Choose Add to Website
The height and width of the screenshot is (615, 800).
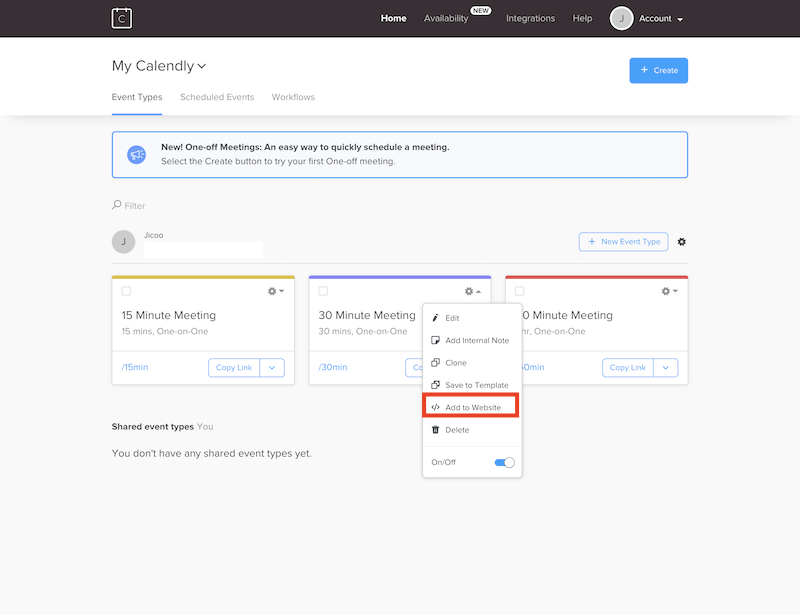click(472, 407)
